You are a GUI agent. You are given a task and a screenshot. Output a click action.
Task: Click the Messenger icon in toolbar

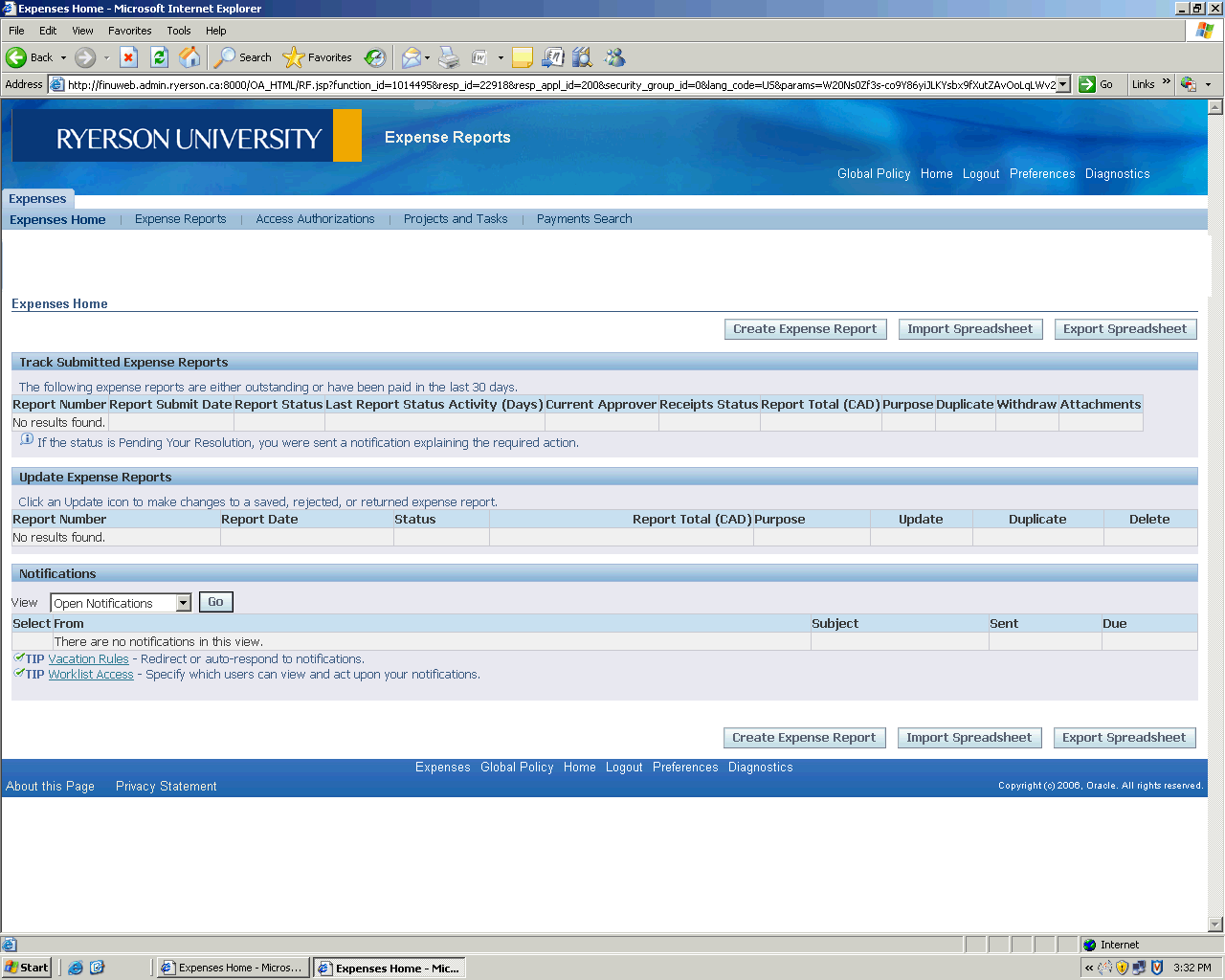614,57
